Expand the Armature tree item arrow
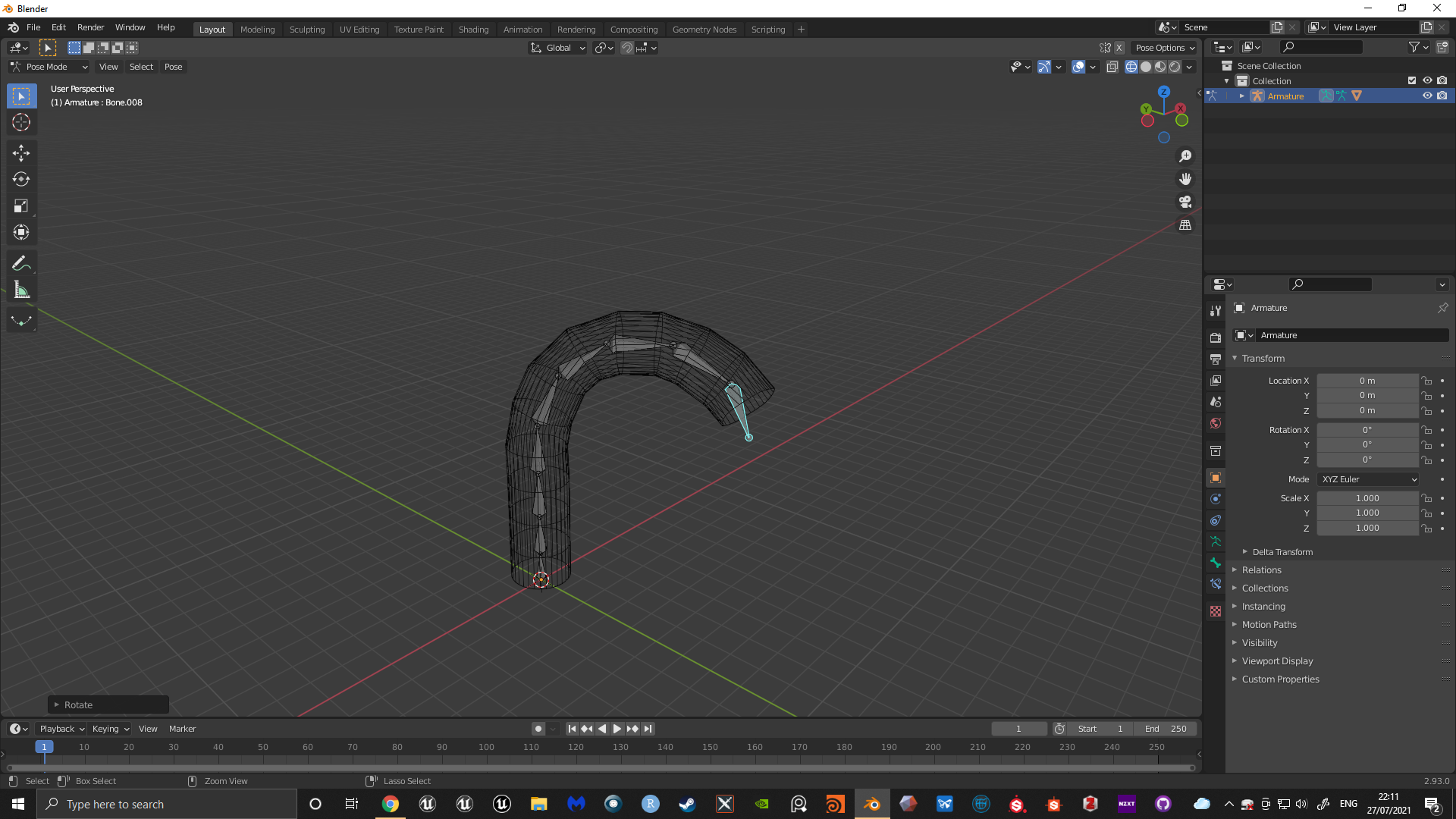Image resolution: width=1456 pixels, height=819 pixels. (x=1241, y=96)
